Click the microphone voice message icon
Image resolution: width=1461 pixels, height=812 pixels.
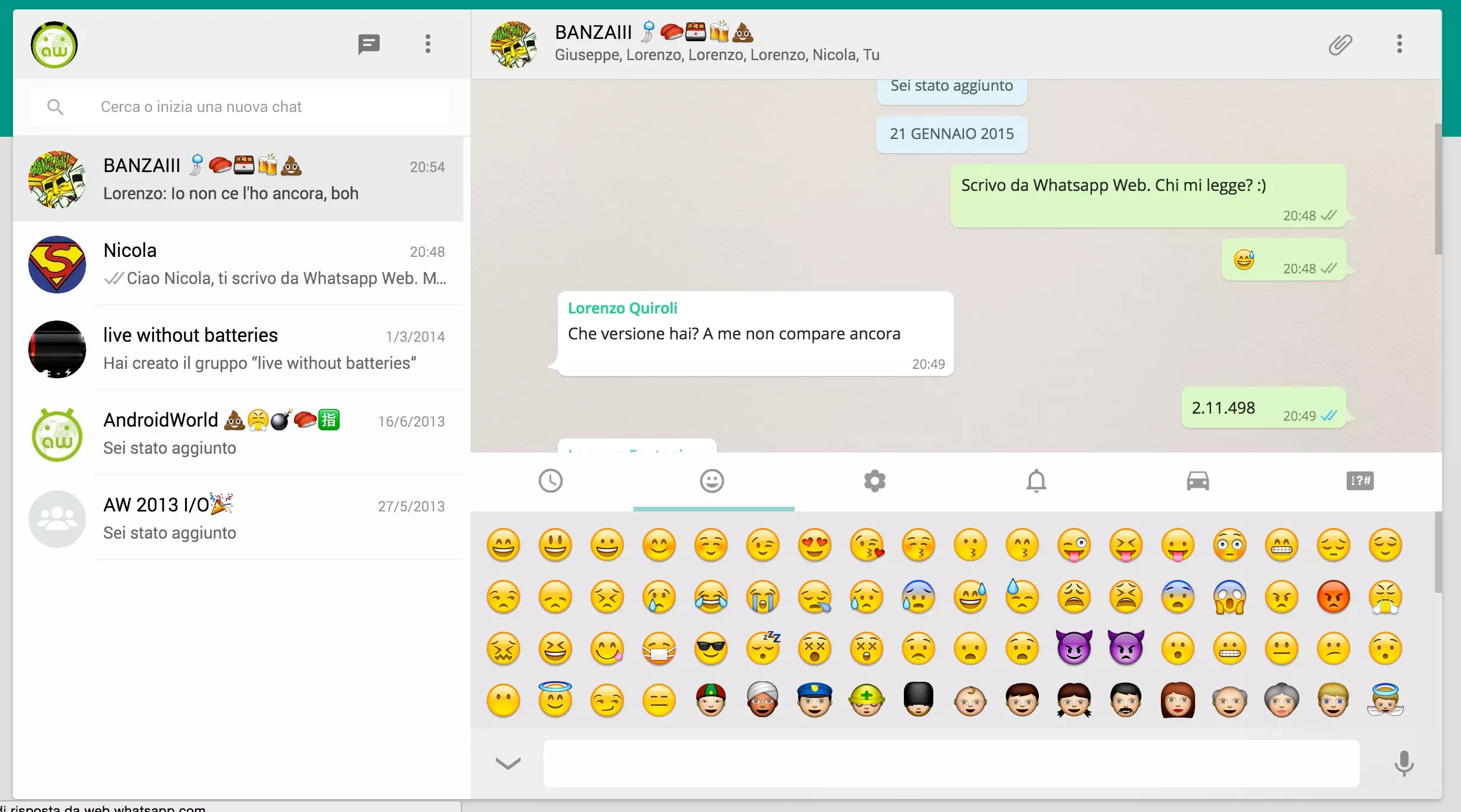click(1404, 763)
